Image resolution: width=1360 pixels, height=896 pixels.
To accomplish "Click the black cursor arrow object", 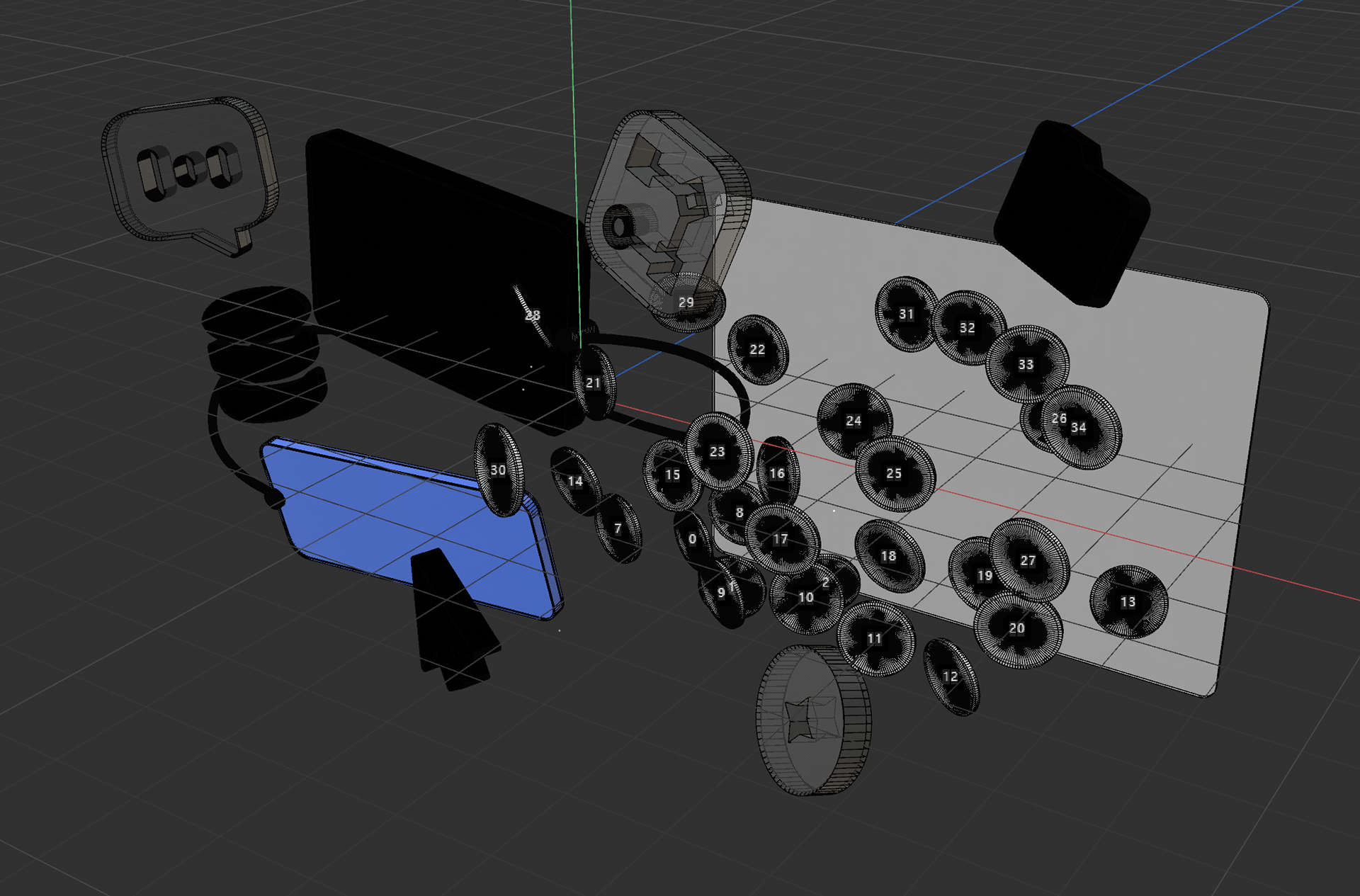I will coord(450,623).
